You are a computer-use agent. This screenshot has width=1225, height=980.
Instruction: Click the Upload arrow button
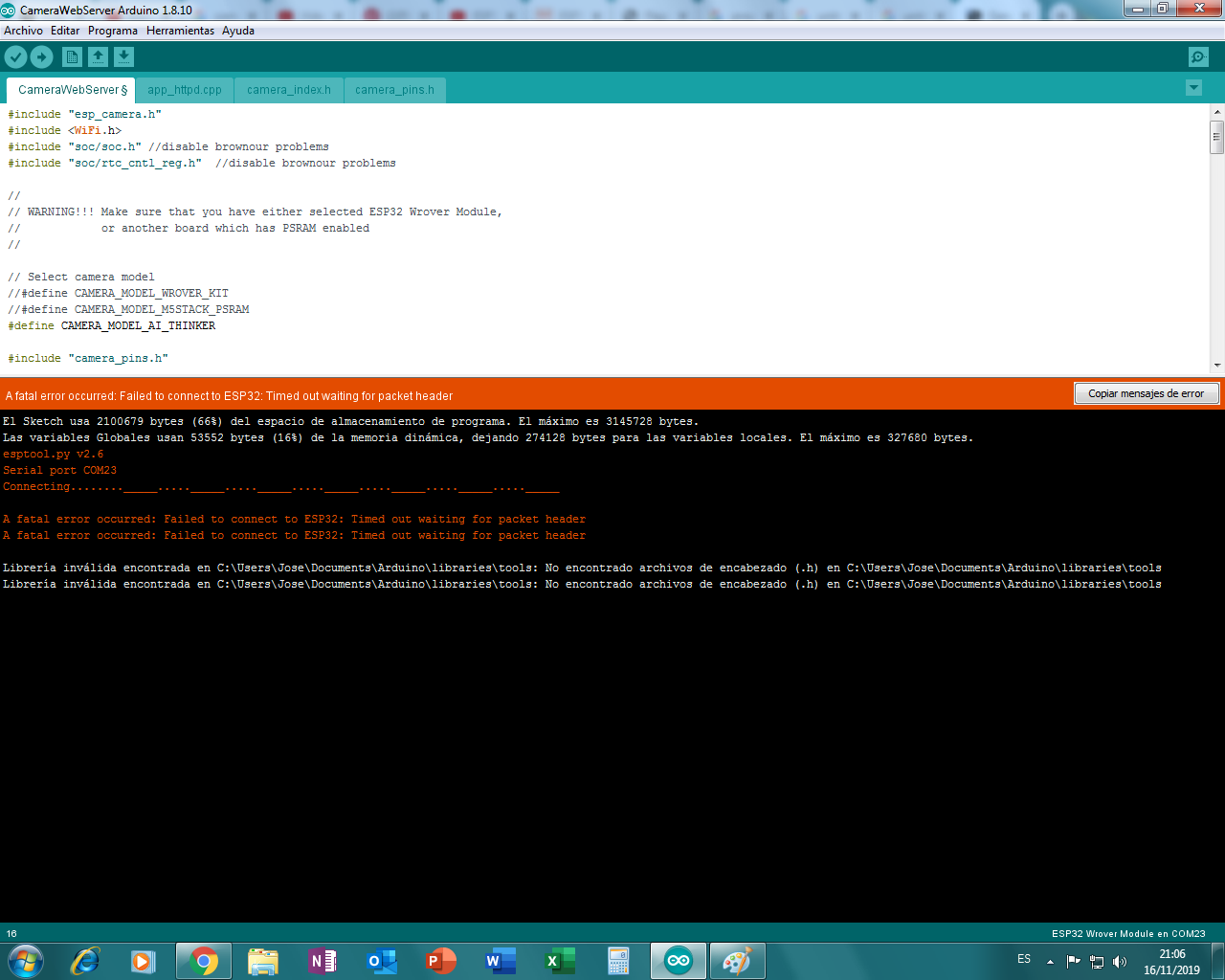pyautogui.click(x=42, y=57)
